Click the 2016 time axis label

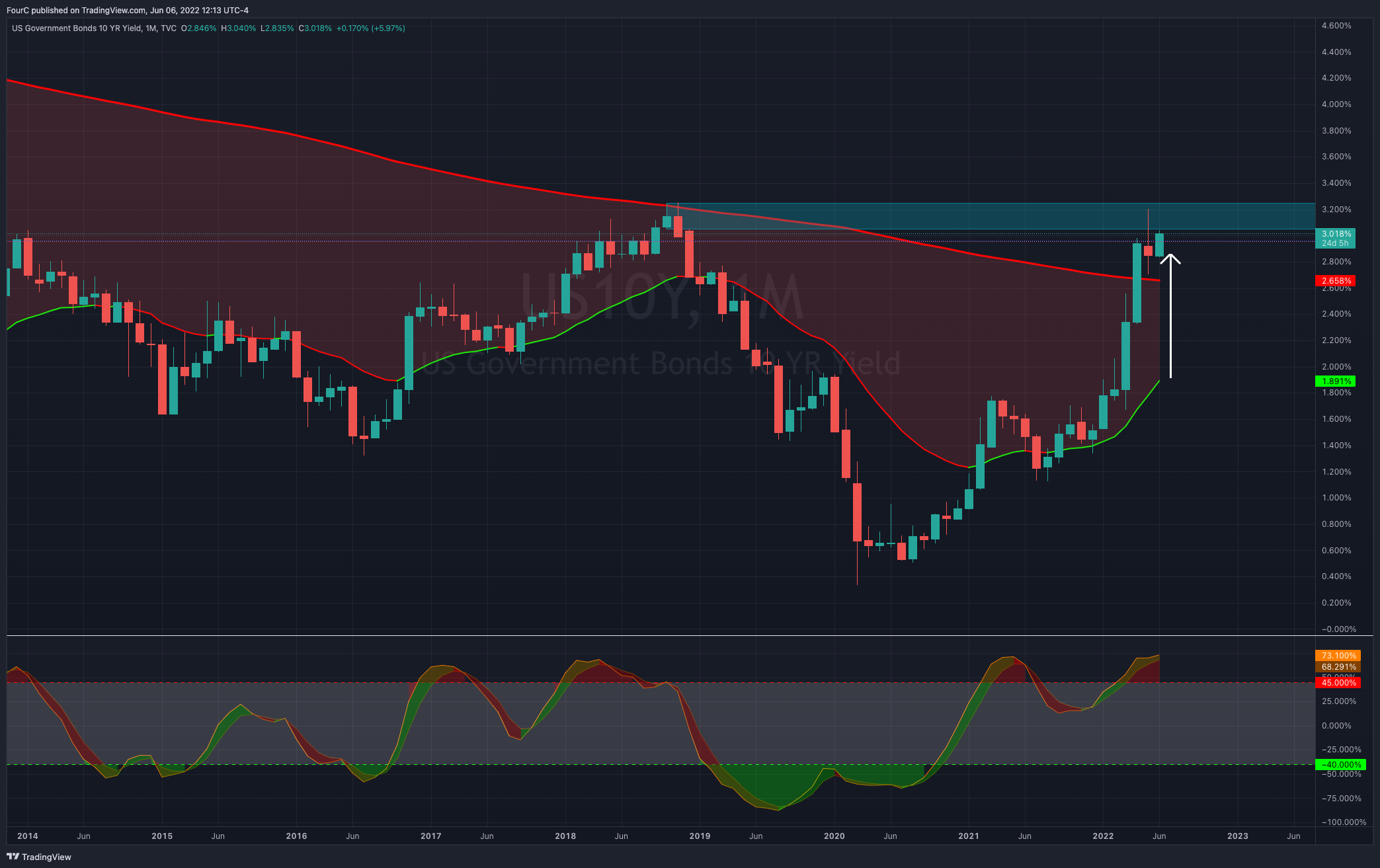point(296,836)
